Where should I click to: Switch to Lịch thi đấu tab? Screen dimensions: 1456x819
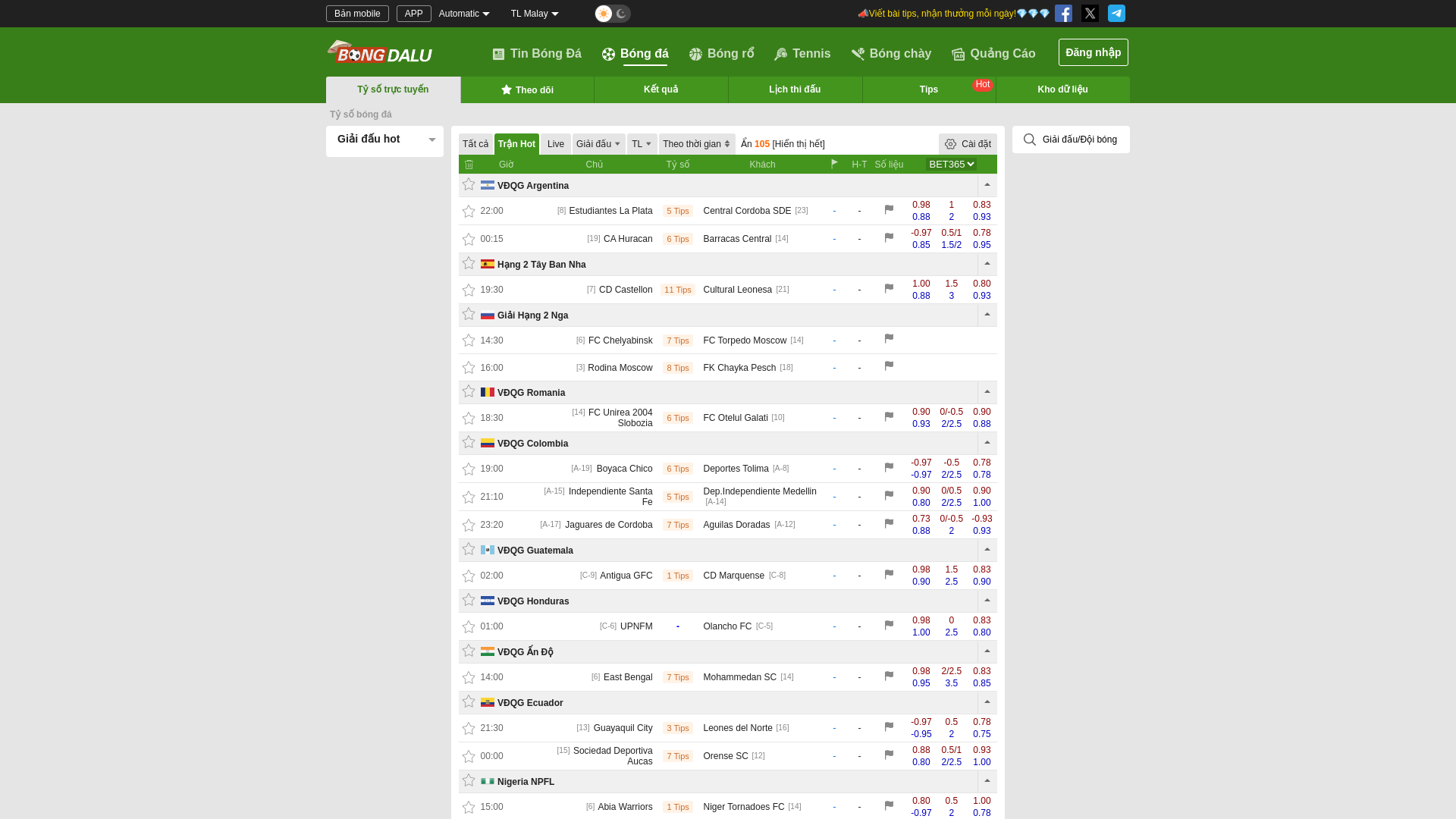795,89
